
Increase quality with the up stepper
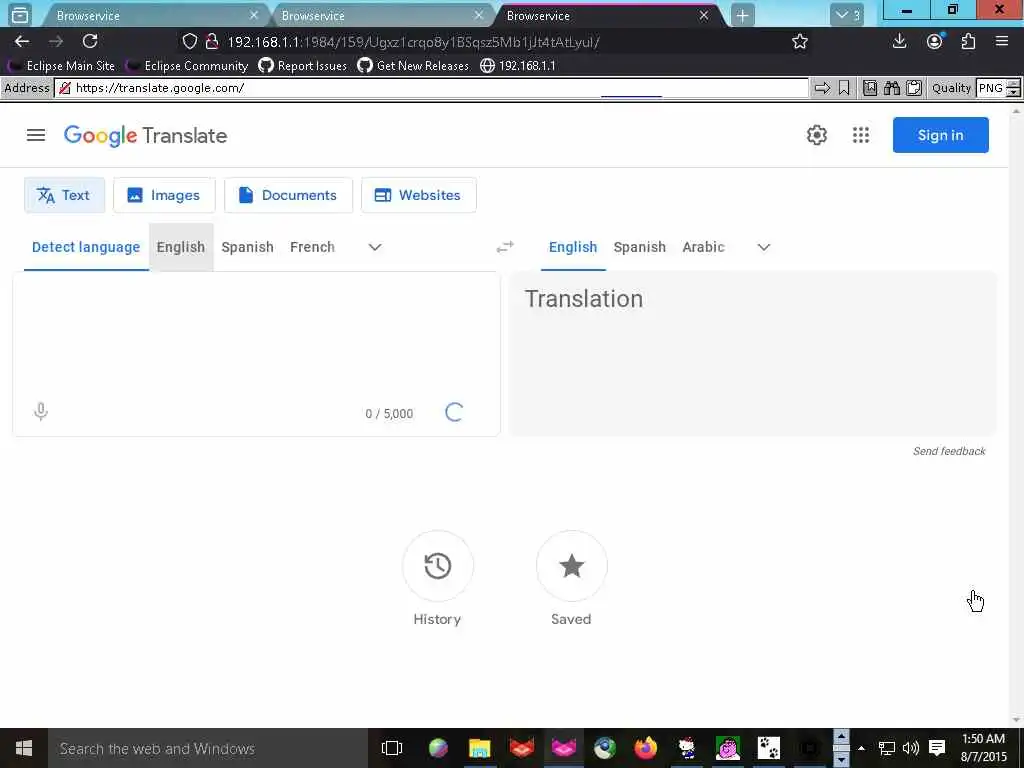coord(1013,83)
